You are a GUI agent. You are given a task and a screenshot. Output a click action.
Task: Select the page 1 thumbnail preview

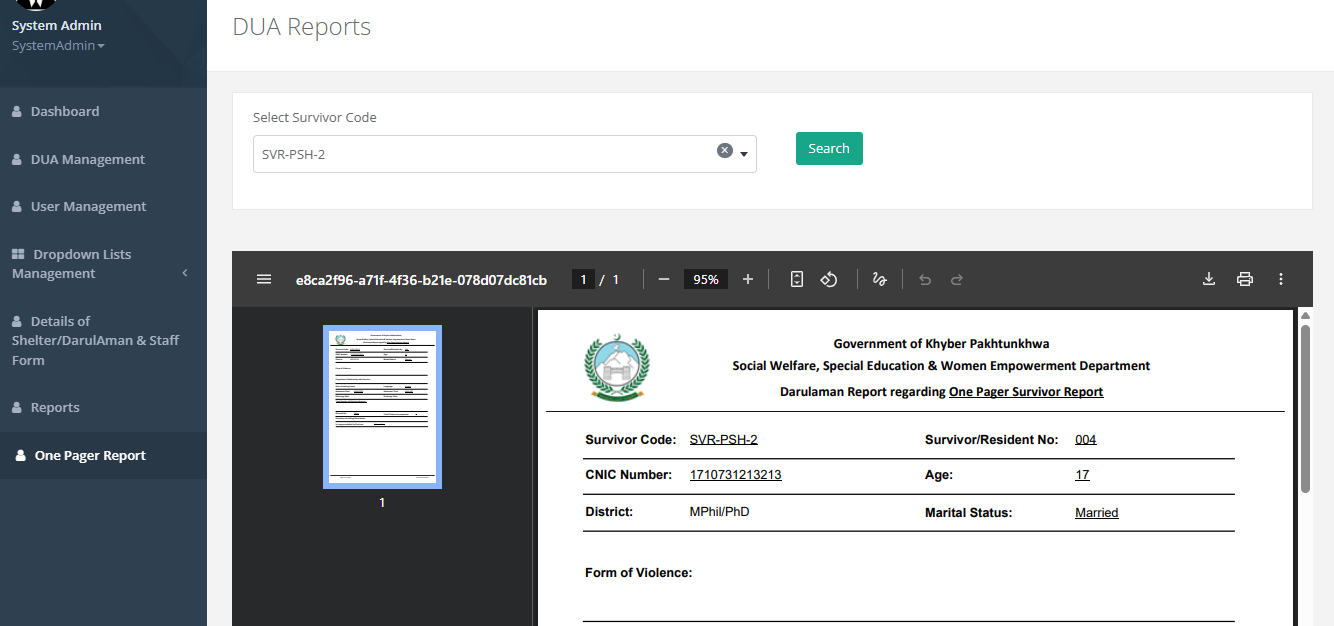[x=382, y=407]
